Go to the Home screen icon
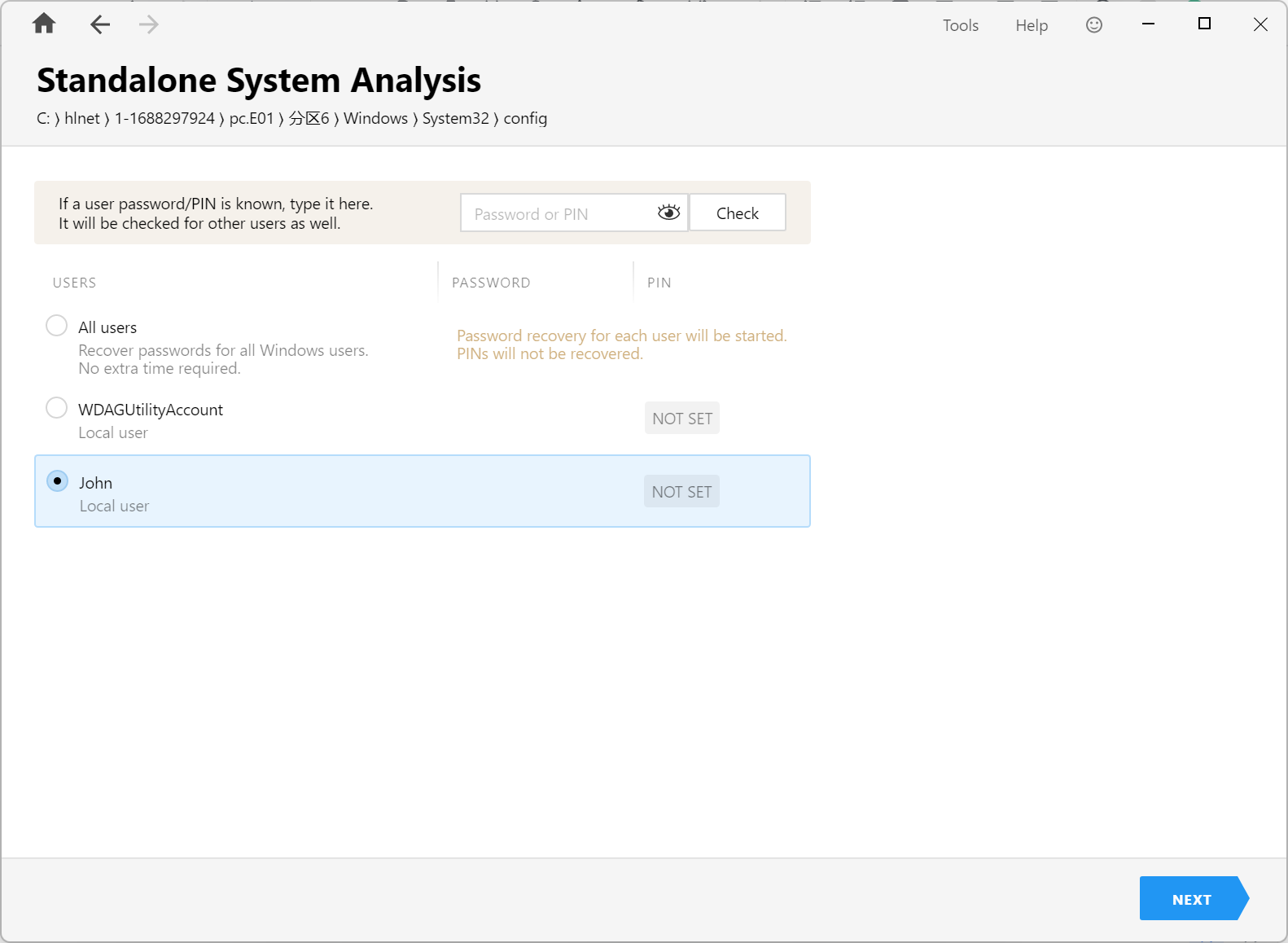1288x943 pixels. coord(44,24)
